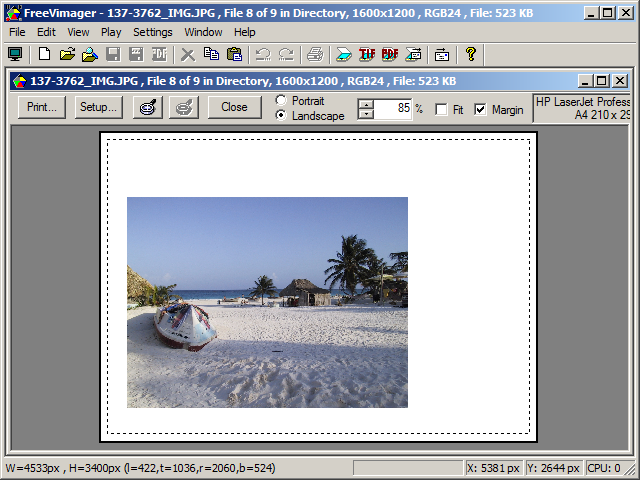Decrease print scale with down arrow

click(366, 114)
